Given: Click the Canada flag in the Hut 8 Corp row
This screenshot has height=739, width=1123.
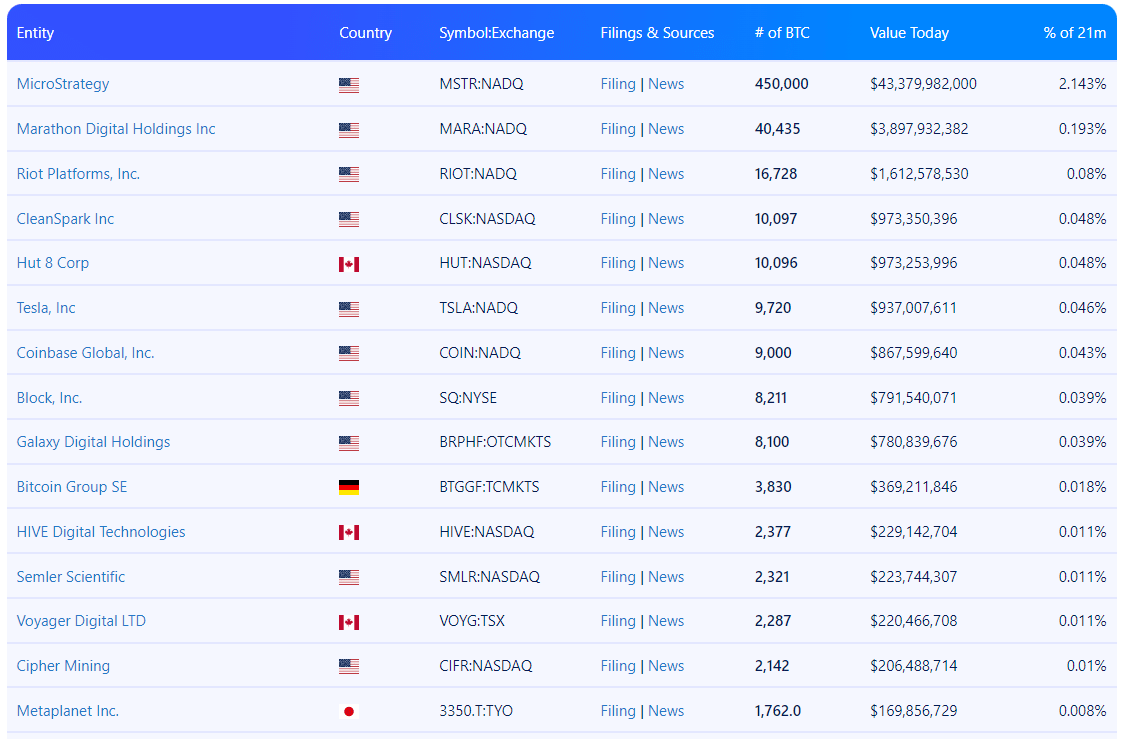Looking at the screenshot, I should 349,264.
